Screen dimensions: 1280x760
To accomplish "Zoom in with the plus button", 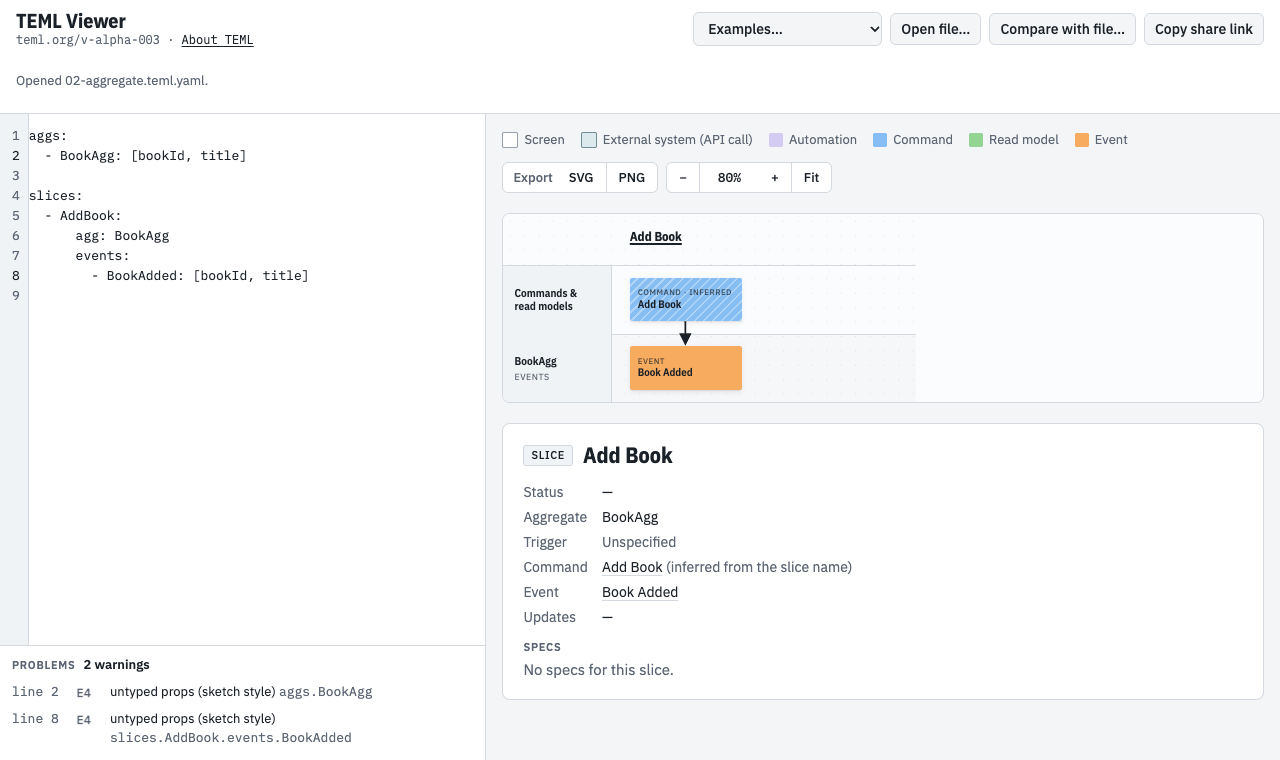I will (x=775, y=178).
